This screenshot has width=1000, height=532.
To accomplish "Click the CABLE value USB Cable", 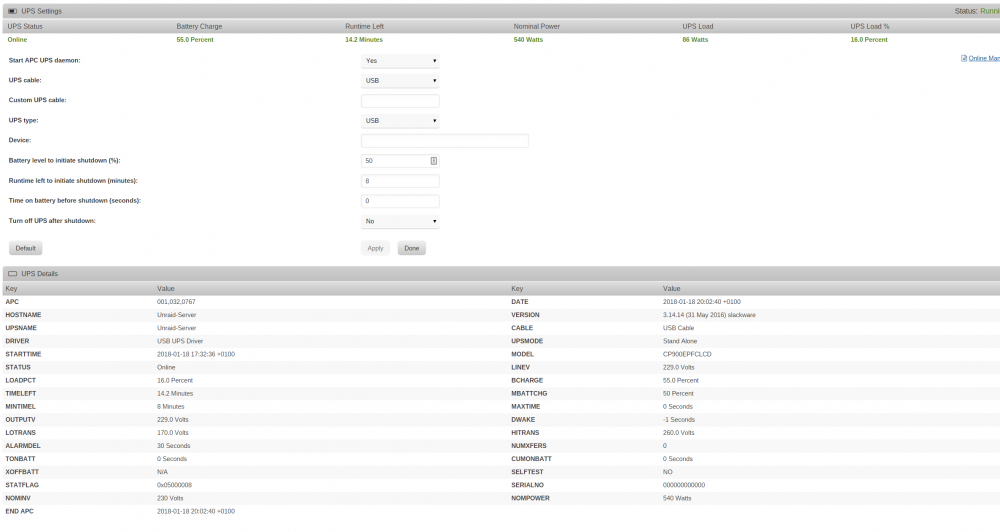I will (x=678, y=328).
